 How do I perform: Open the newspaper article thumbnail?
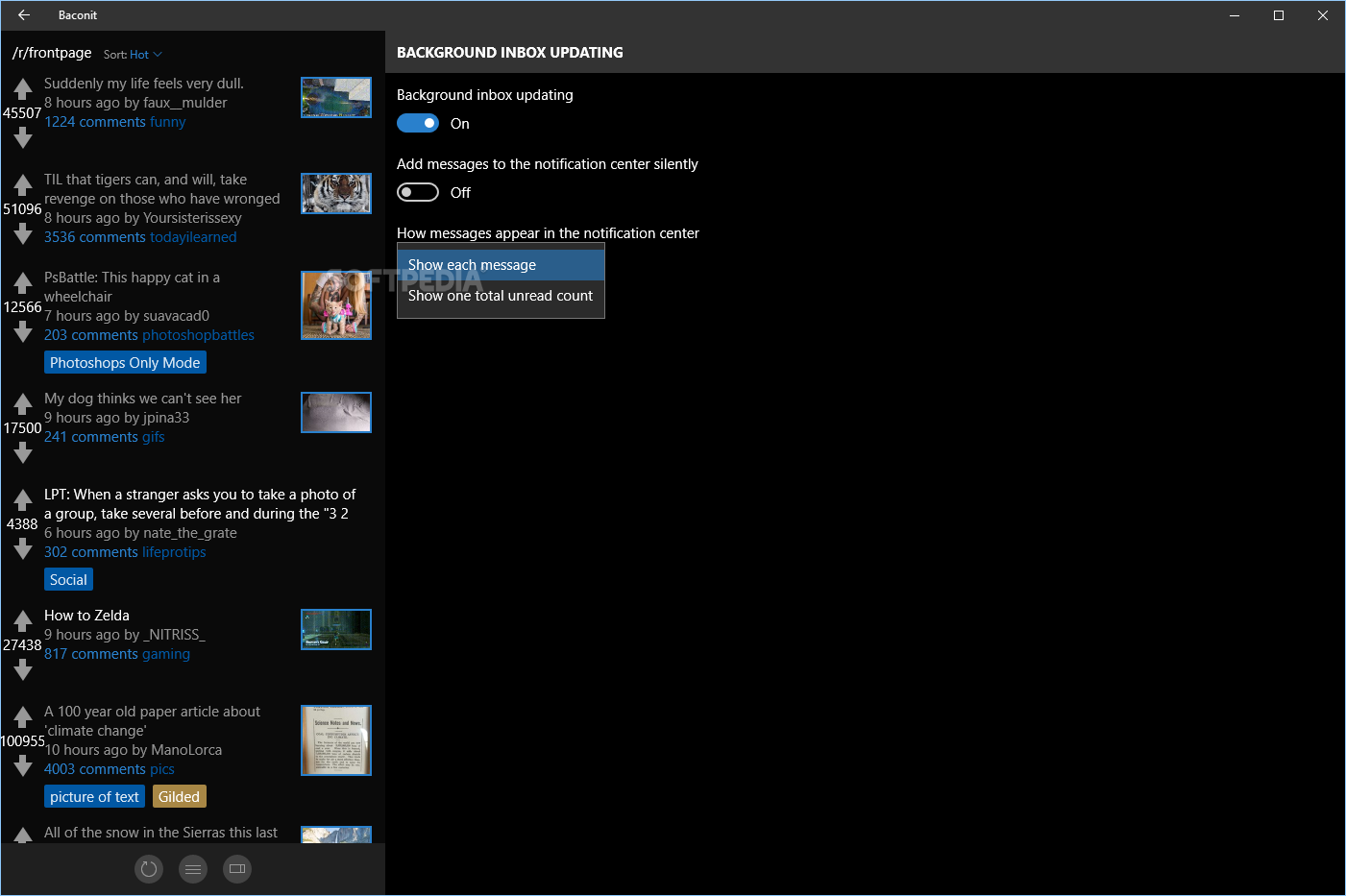pos(336,740)
